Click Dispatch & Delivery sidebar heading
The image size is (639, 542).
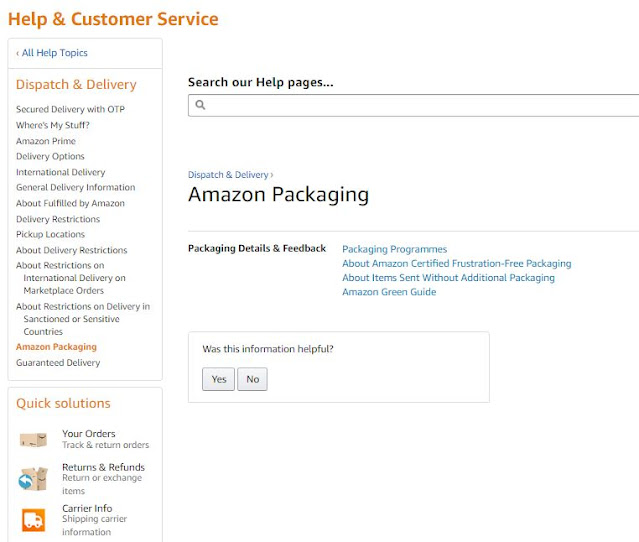(76, 85)
